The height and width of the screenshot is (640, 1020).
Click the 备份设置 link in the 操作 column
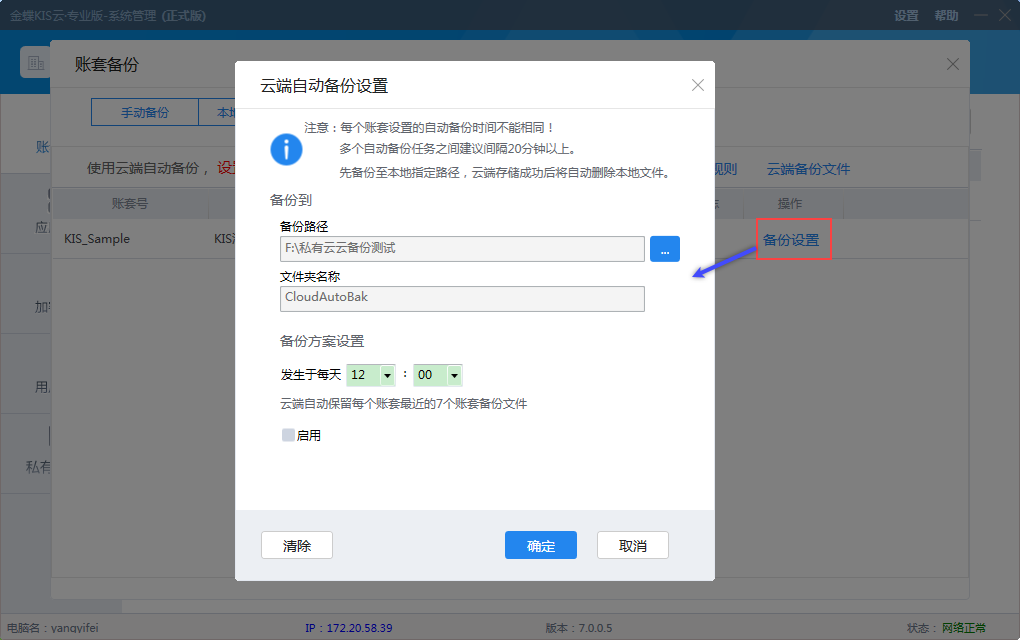tap(793, 238)
